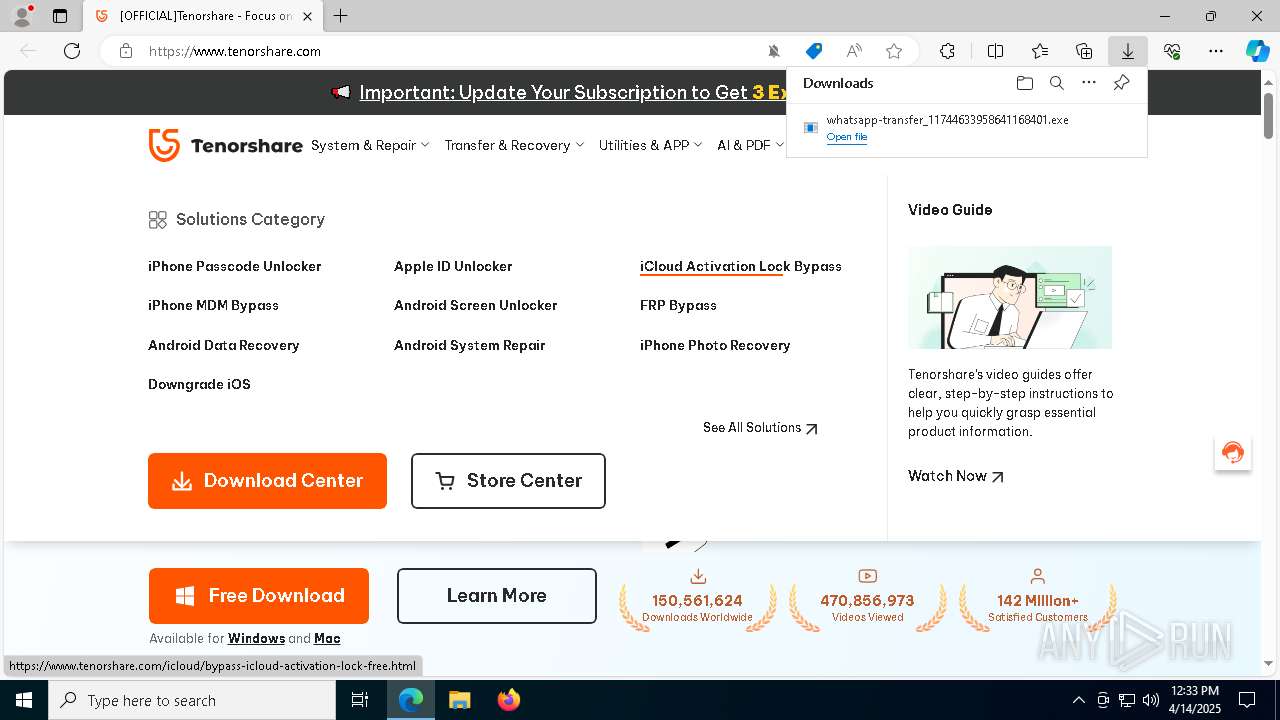Click the Tenorshare logo
This screenshot has width=1280, height=720.
click(x=225, y=145)
